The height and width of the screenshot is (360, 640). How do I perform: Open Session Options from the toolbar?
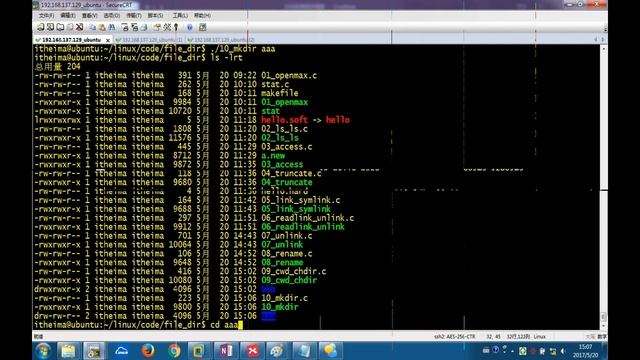pos(157,27)
